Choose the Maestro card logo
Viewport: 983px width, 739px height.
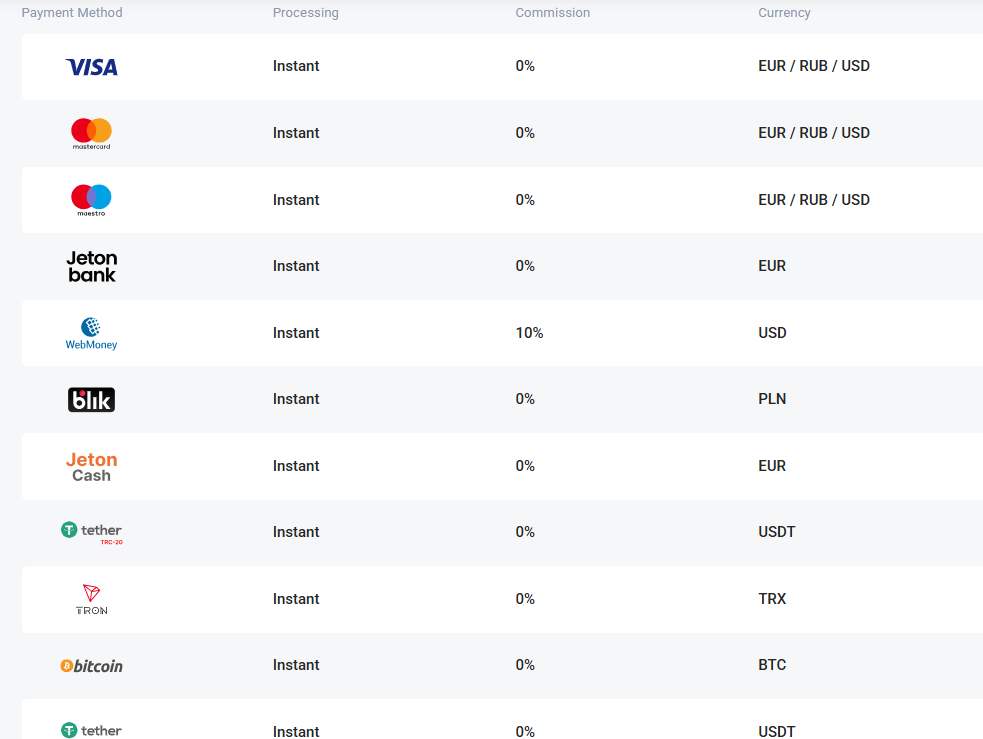(x=91, y=200)
